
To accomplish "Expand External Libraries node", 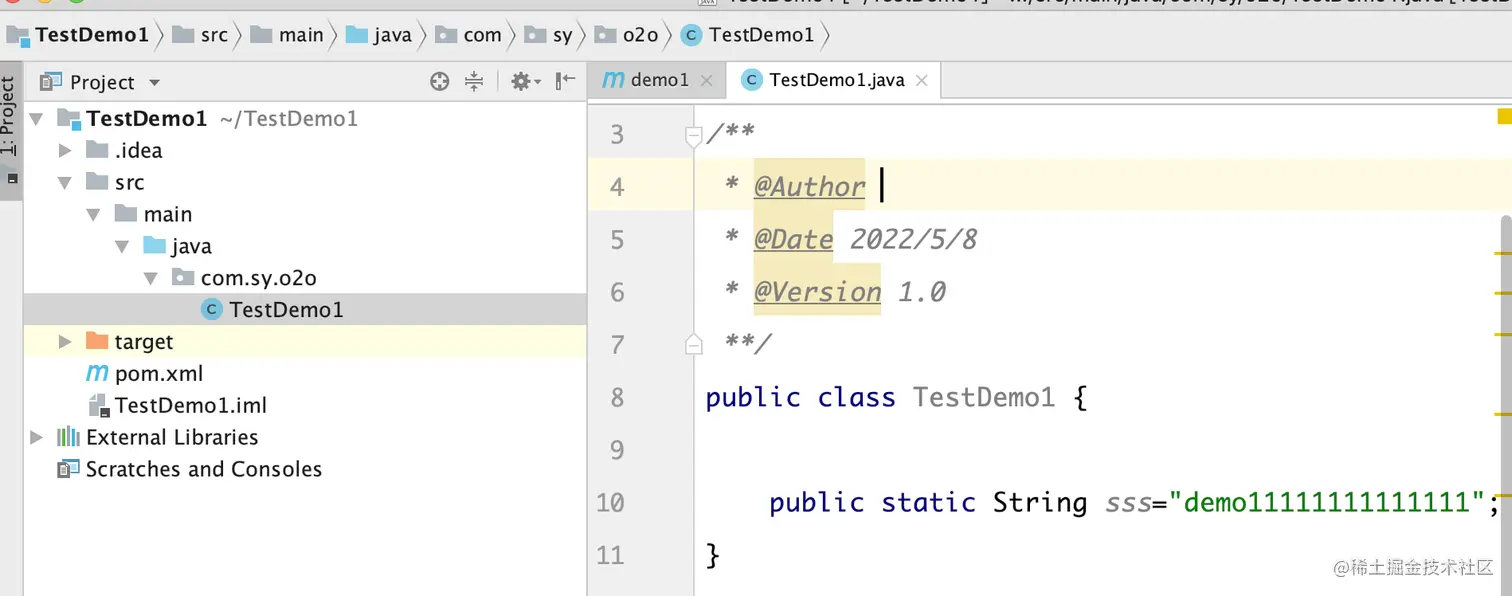I will 37,437.
